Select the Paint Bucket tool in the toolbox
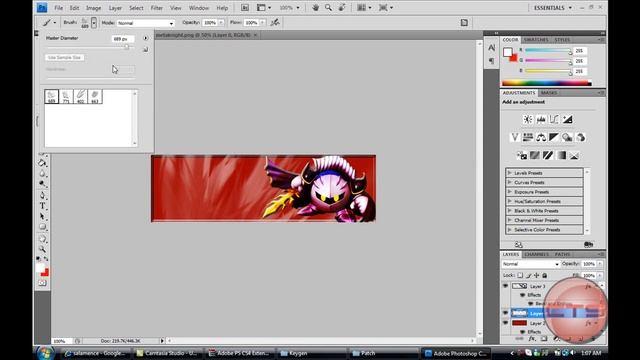The height and width of the screenshot is (360, 640). 42,163
